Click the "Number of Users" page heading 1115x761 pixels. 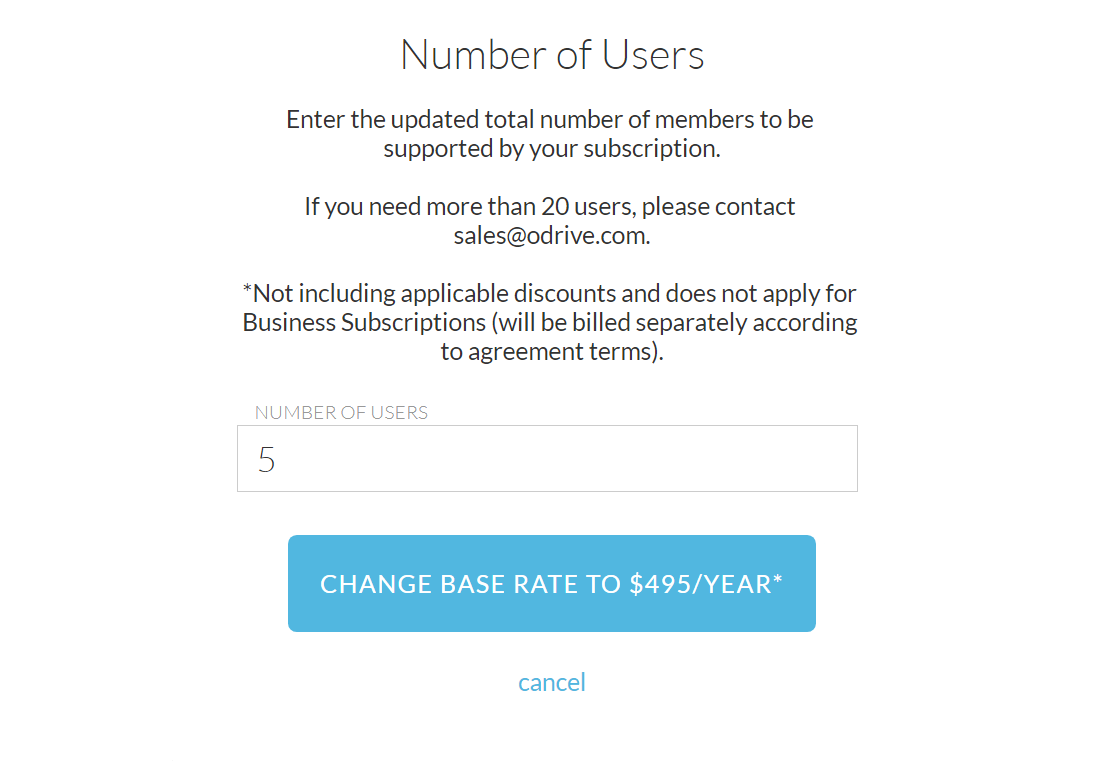(x=552, y=55)
